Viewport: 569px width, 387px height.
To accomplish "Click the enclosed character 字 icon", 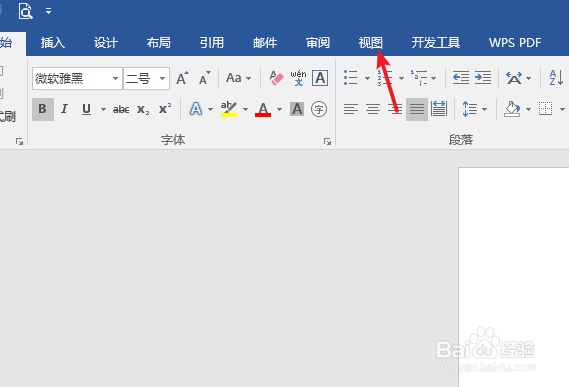I will (319, 109).
